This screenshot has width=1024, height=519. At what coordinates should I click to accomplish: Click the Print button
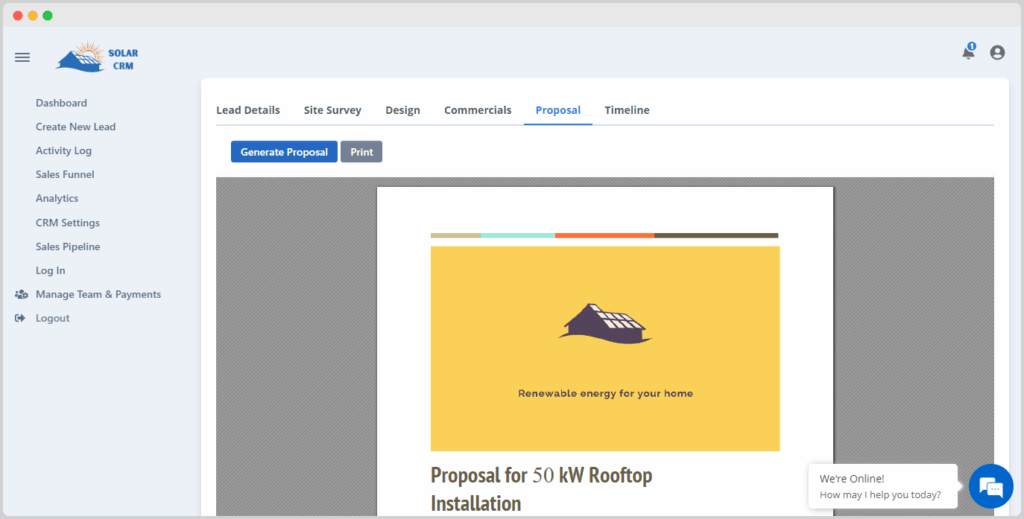pyautogui.click(x=361, y=152)
